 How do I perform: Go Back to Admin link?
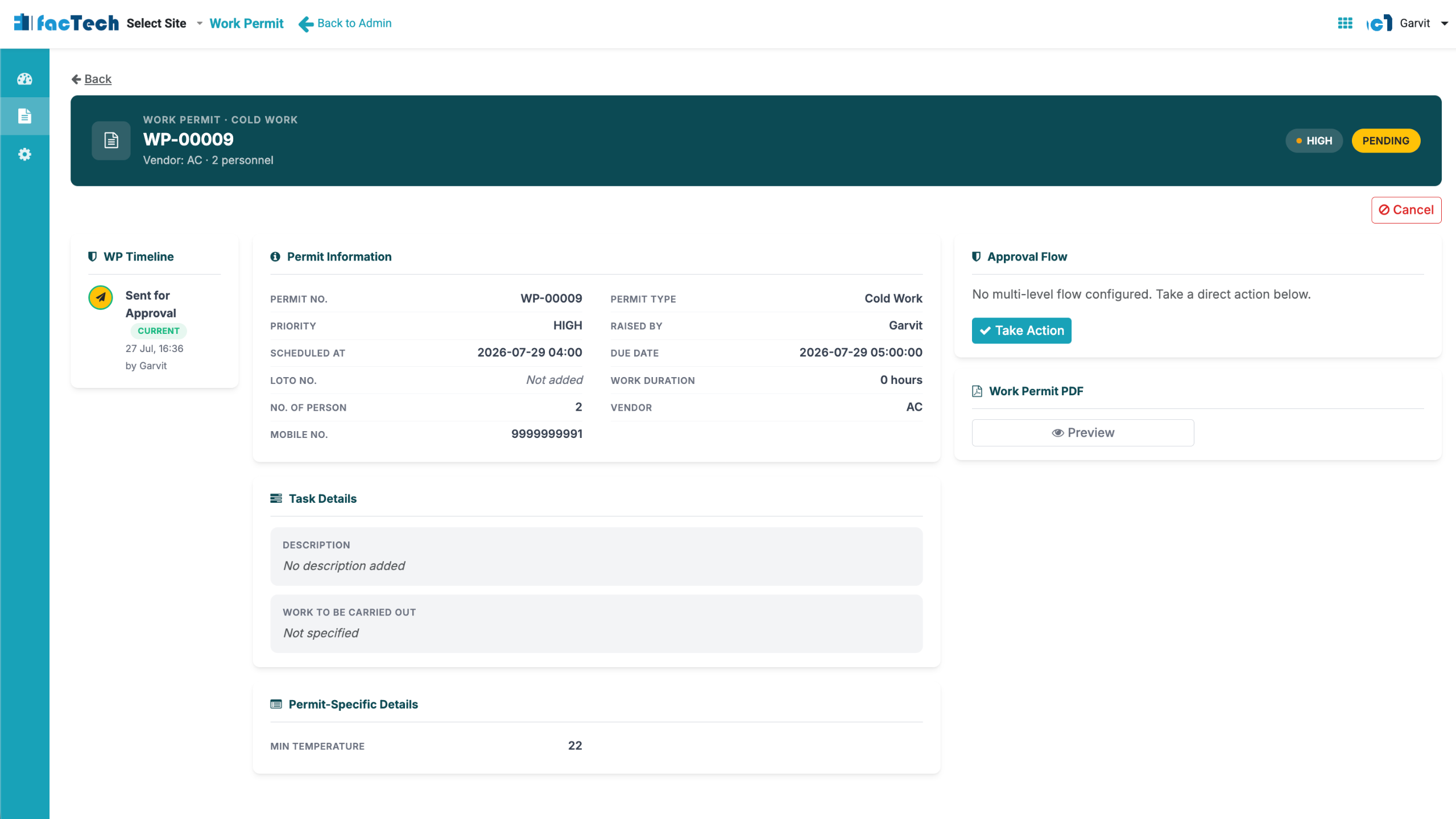(x=354, y=23)
